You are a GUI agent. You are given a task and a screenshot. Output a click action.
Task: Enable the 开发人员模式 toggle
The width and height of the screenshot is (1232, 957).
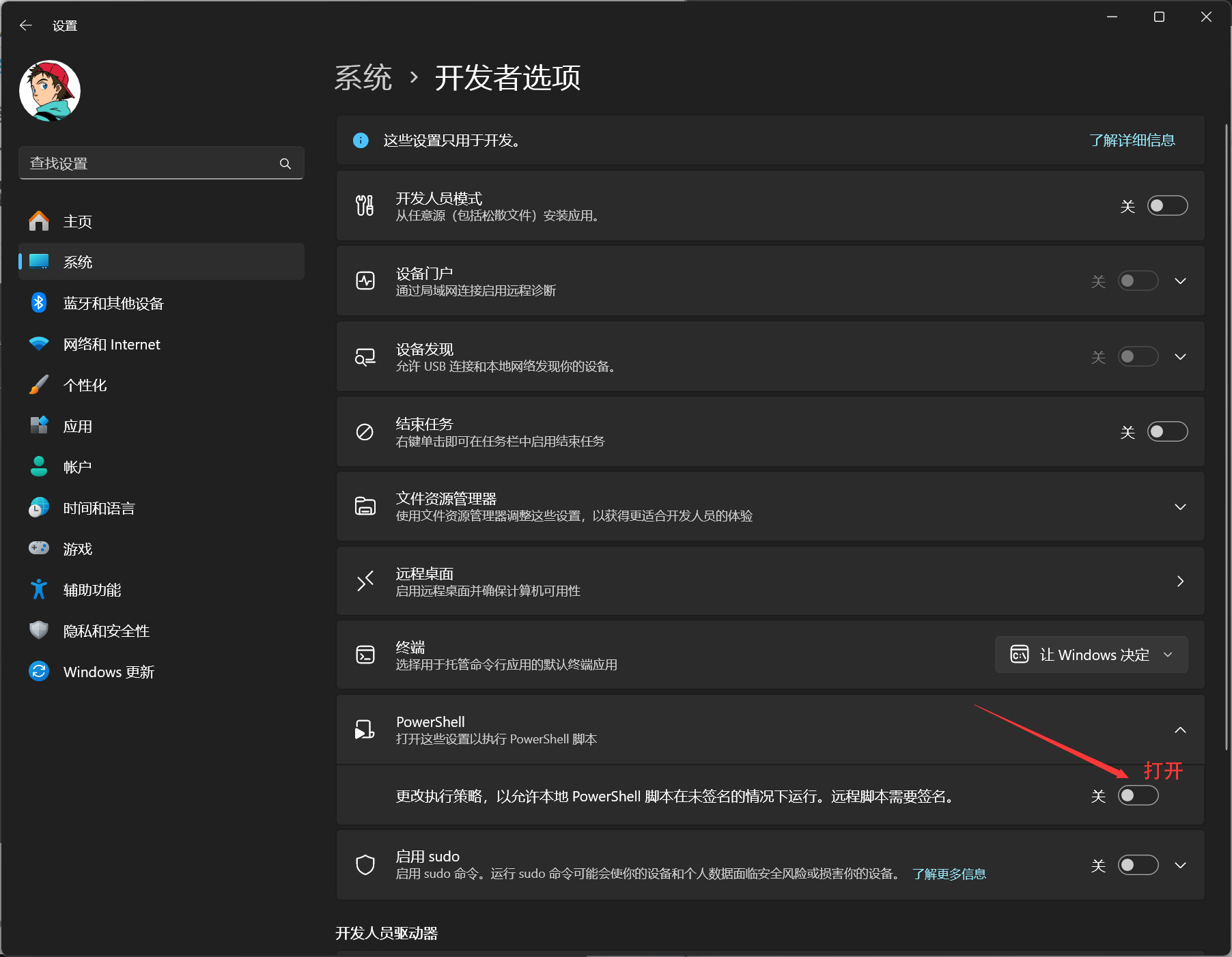pos(1167,206)
